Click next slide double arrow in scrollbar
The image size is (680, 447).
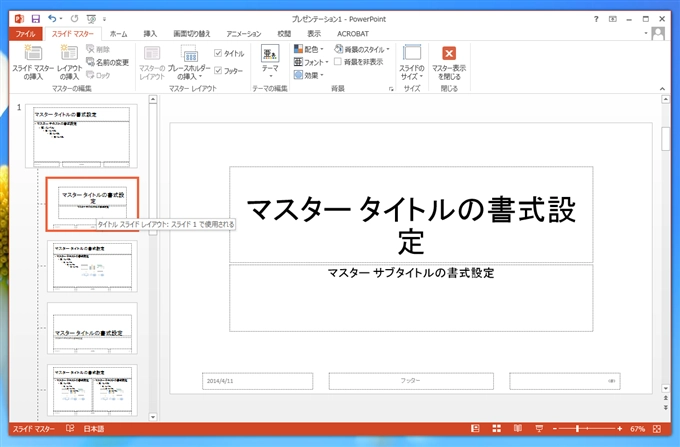665,408
